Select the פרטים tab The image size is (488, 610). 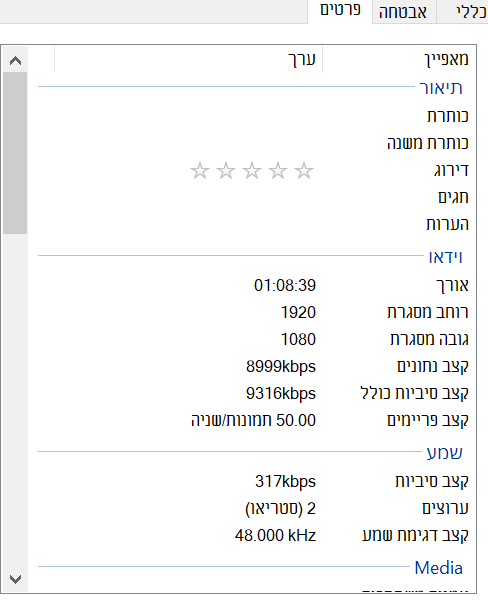(x=340, y=11)
